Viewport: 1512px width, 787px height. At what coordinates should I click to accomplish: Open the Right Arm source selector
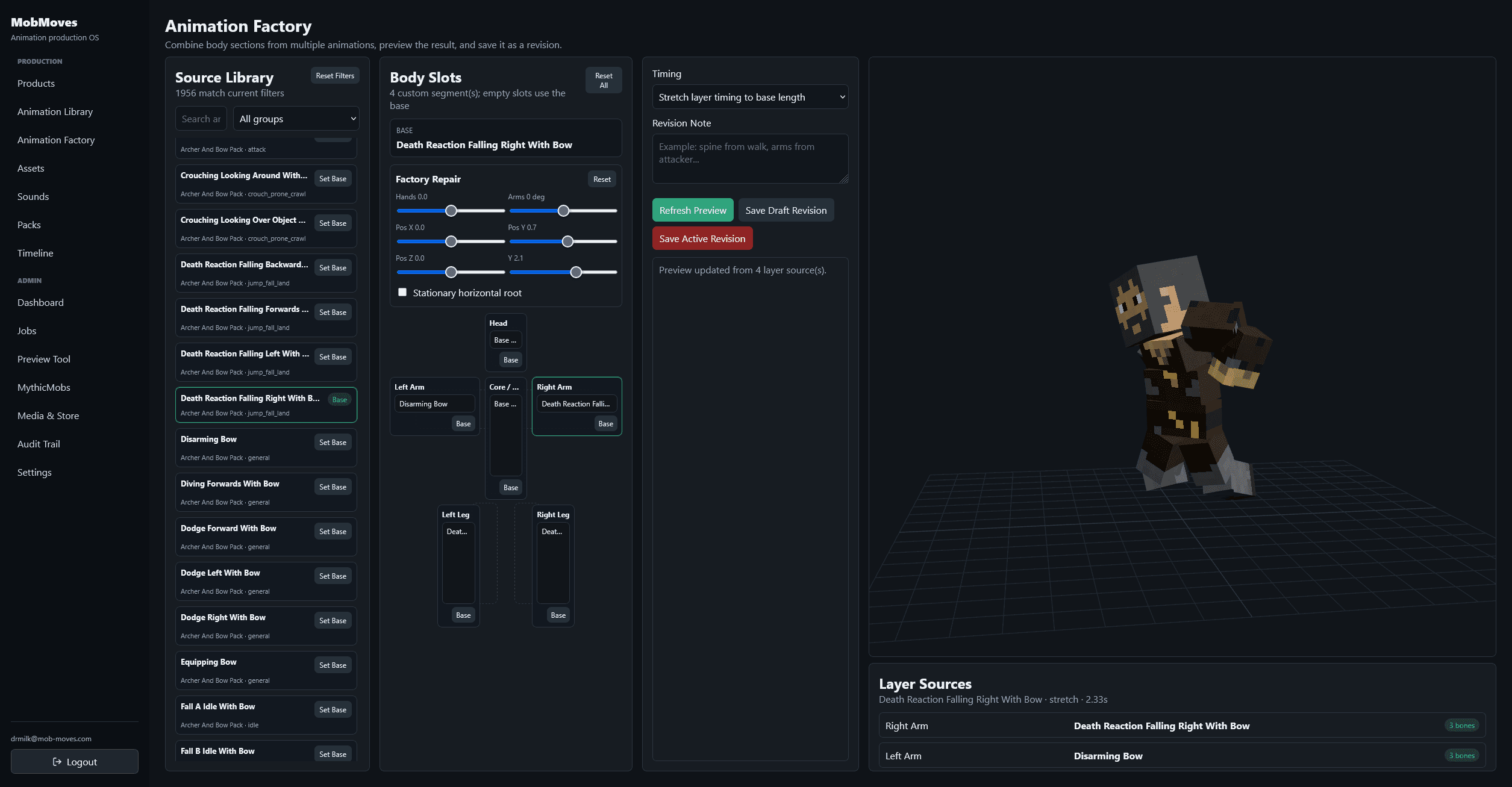(x=576, y=404)
